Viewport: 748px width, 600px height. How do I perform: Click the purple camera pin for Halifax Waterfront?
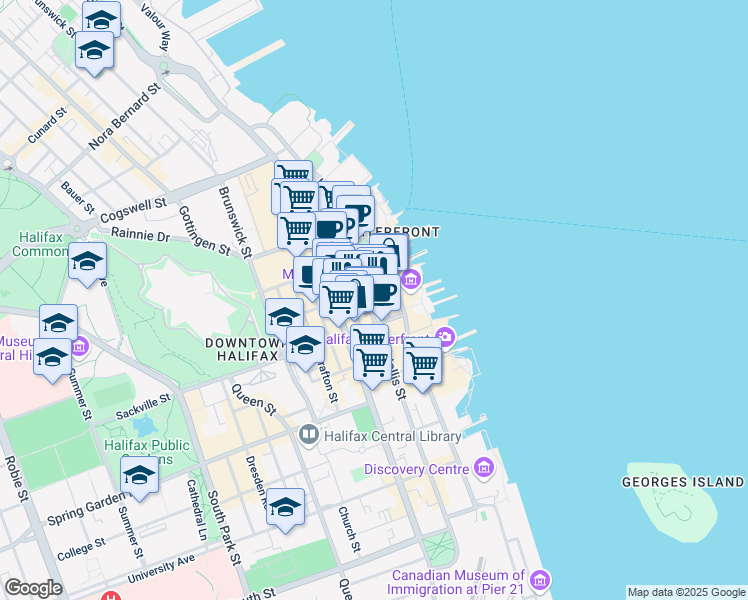446,338
